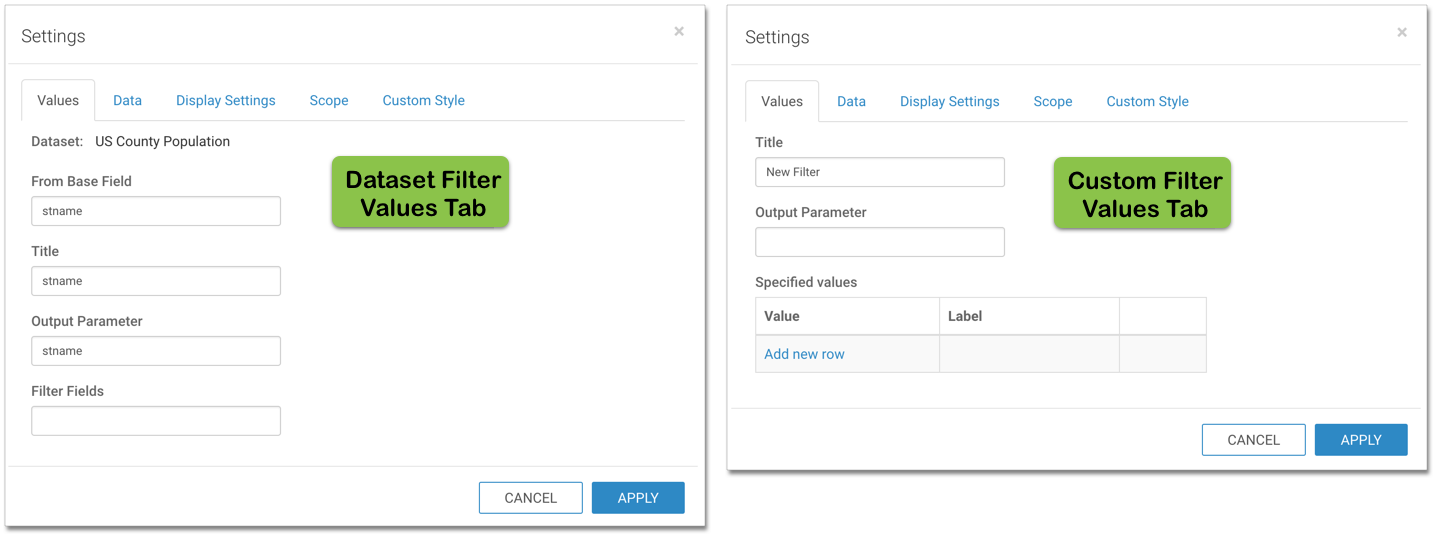The image size is (1436, 534).
Task: Switch to Display Settings in Dataset Filter dialog
Action: 225,100
